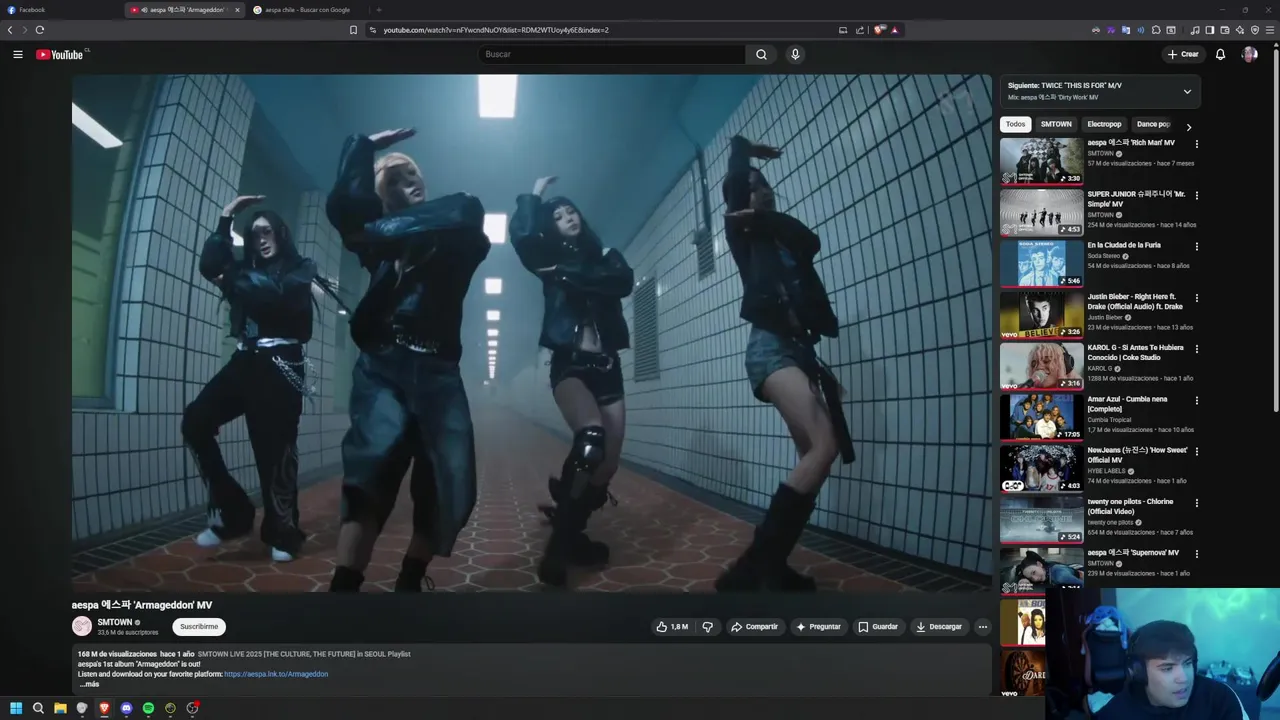Show more filter chips with right arrow
This screenshot has width=1280, height=720.
coord(1188,127)
